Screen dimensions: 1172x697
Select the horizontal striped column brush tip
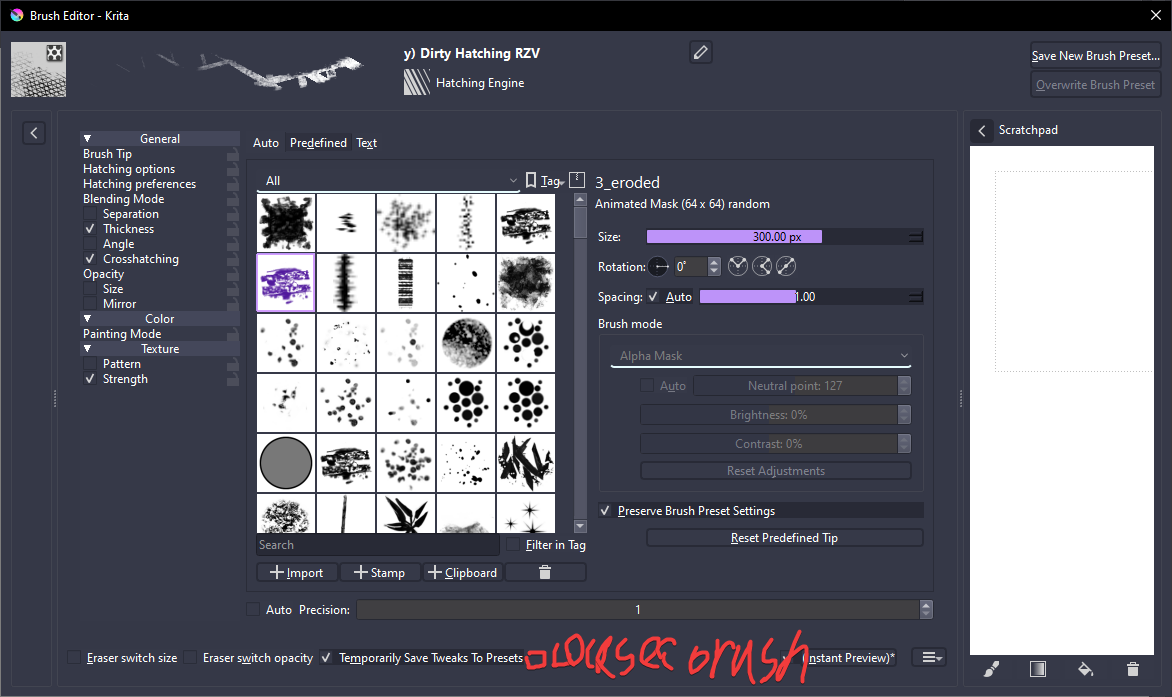tap(406, 282)
